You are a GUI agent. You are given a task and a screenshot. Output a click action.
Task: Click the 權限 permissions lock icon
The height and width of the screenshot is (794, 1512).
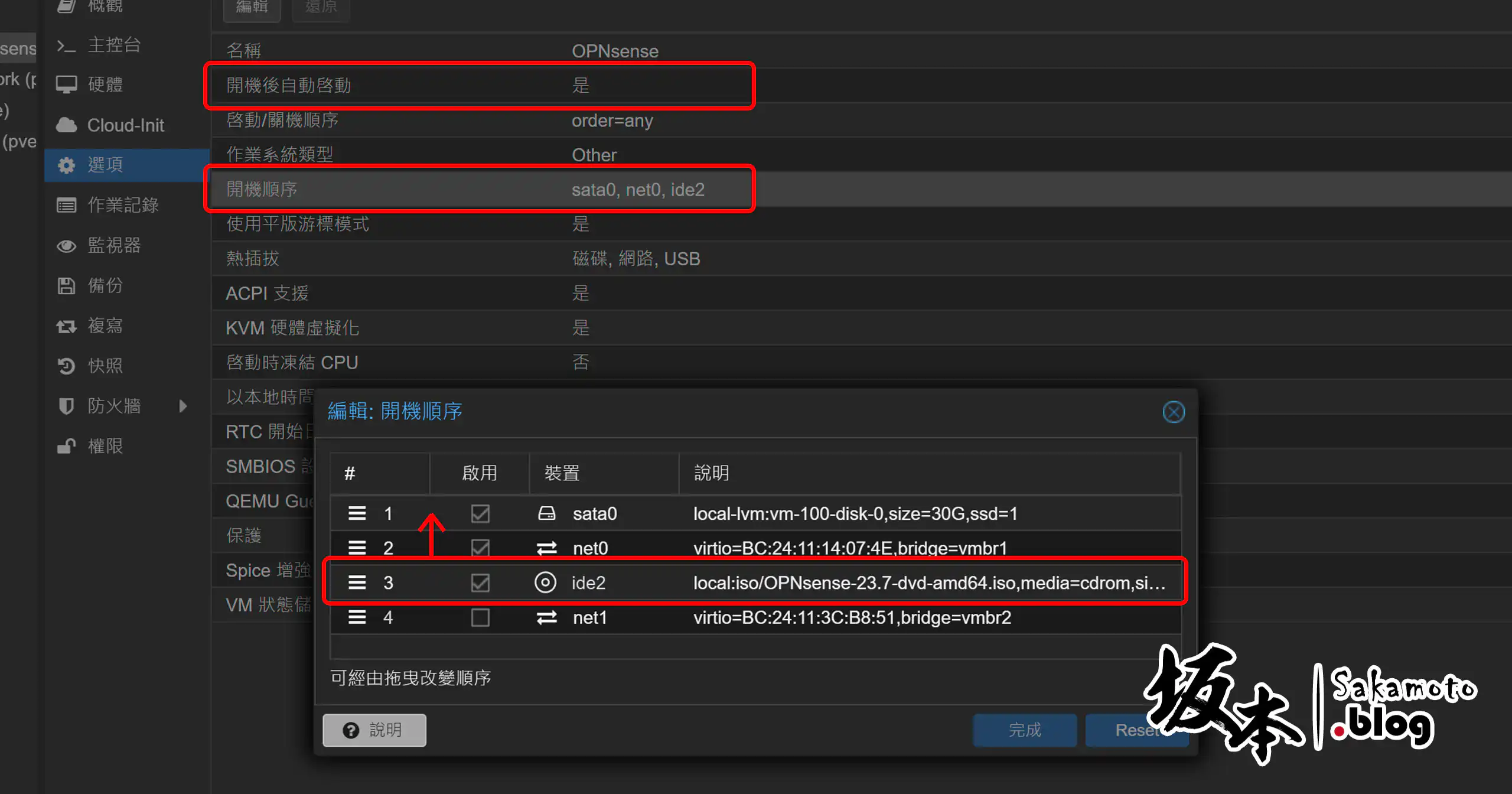click(66, 446)
